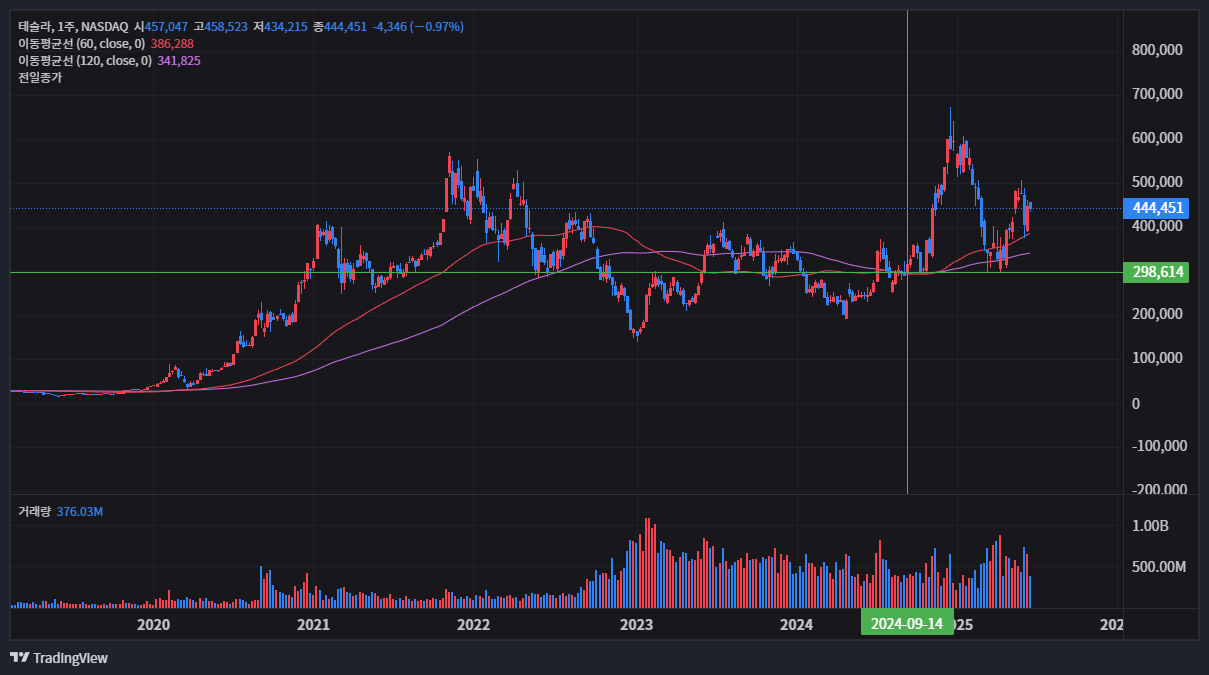Screen dimensions: 1209x675
Task: Click the -100,000 price axis label
Action: (1158, 446)
